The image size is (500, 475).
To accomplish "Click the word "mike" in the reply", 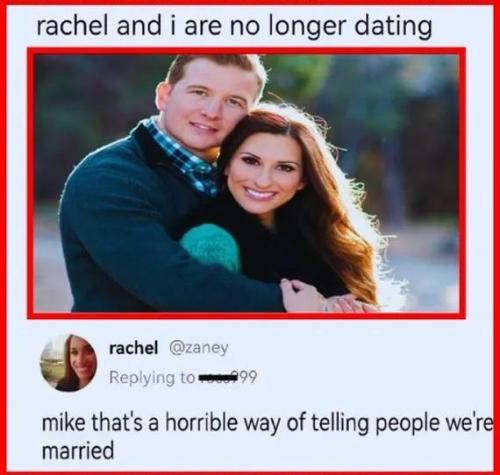I will [63, 422].
